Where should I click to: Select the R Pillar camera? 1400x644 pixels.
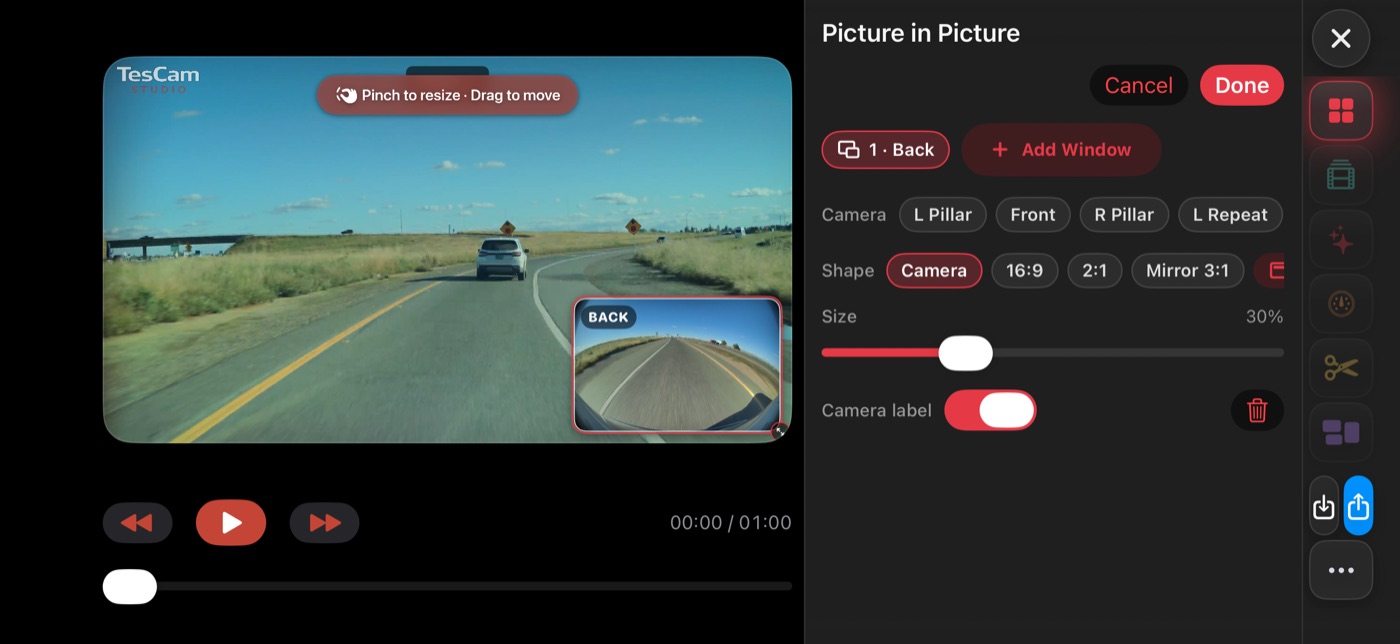pos(1124,214)
